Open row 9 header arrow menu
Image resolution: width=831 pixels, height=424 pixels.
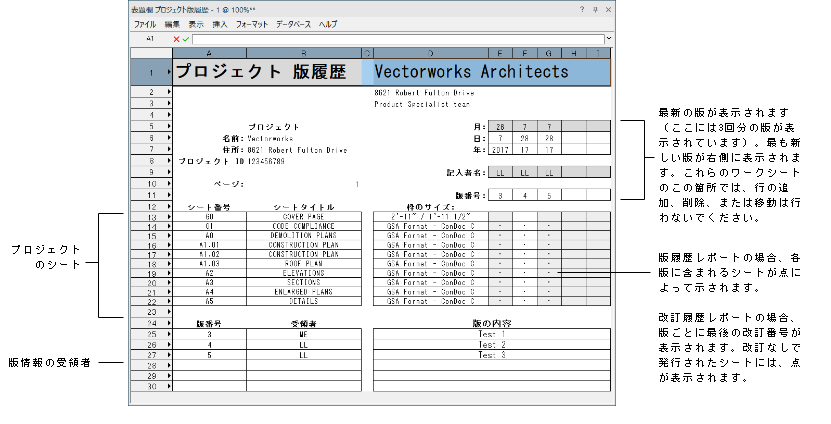[169, 172]
